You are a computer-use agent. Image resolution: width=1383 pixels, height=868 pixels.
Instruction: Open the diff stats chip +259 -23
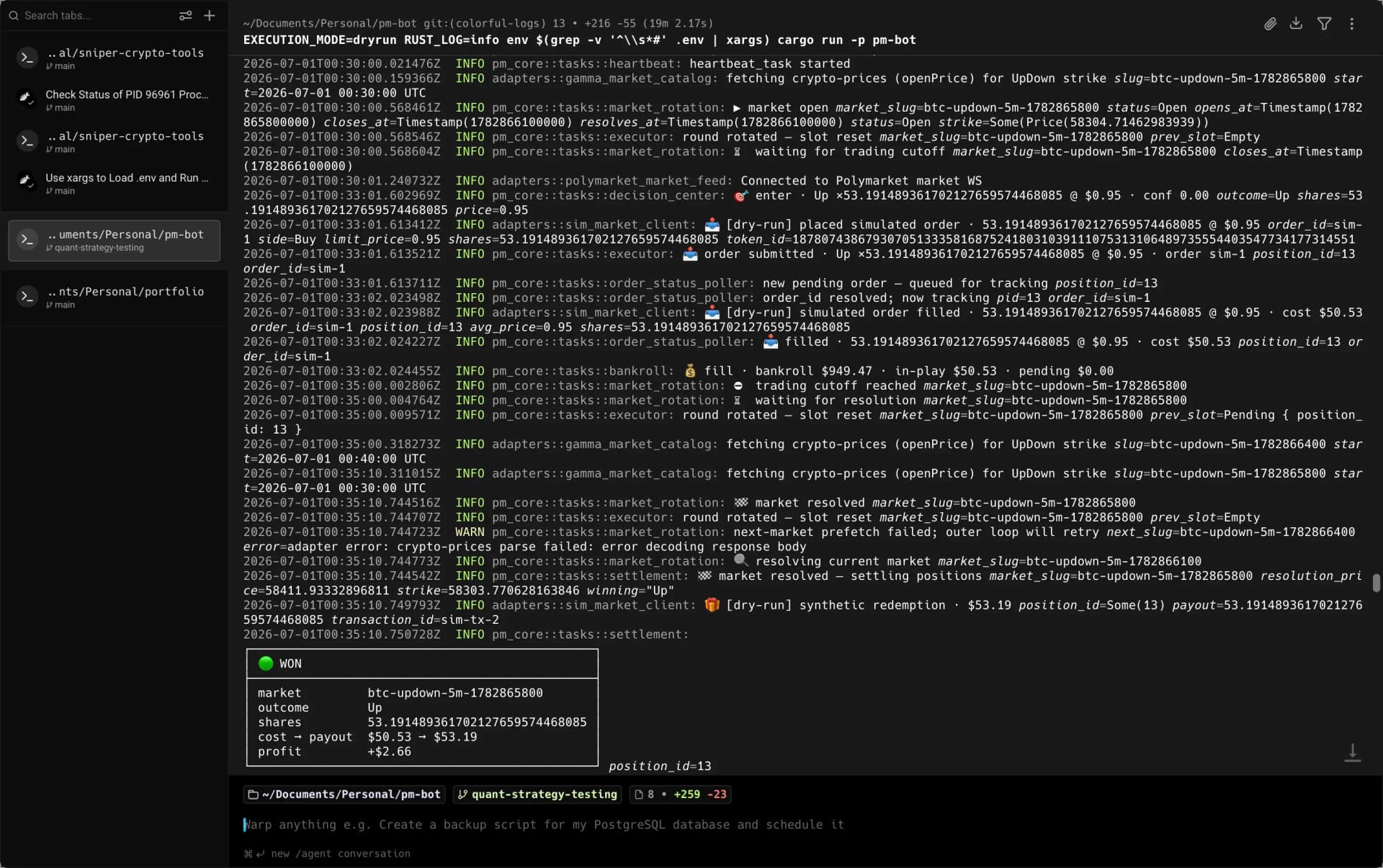[x=680, y=794]
